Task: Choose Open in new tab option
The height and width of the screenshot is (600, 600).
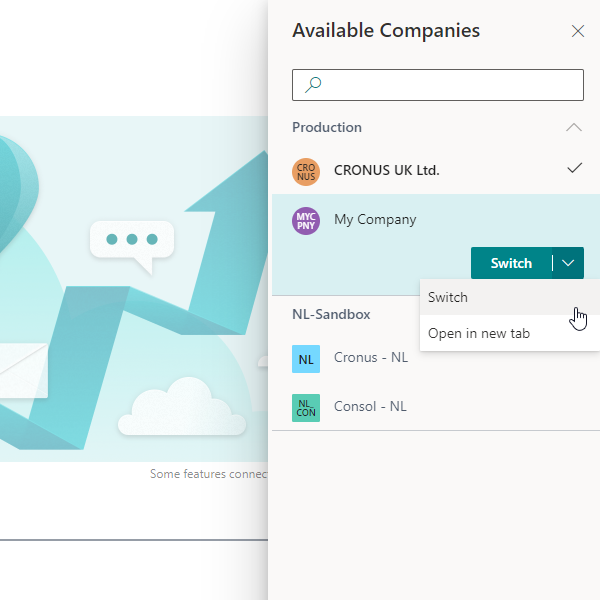Action: click(x=510, y=333)
